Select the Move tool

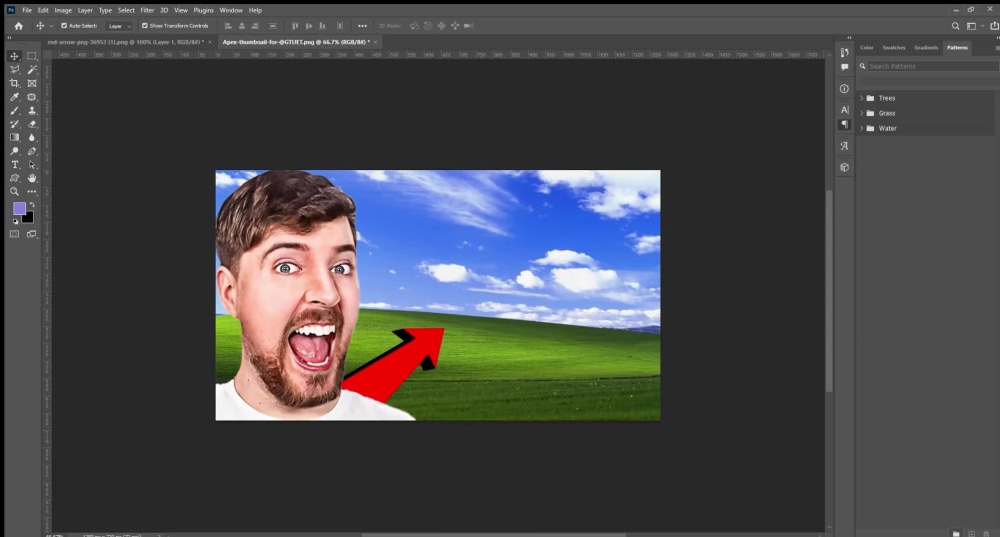[15, 56]
